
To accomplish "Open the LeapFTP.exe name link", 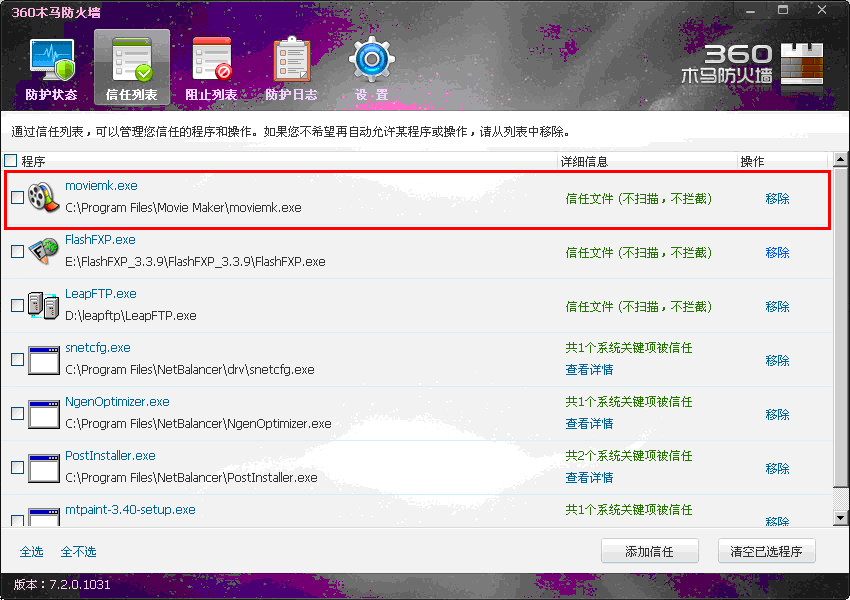I will point(101,294).
